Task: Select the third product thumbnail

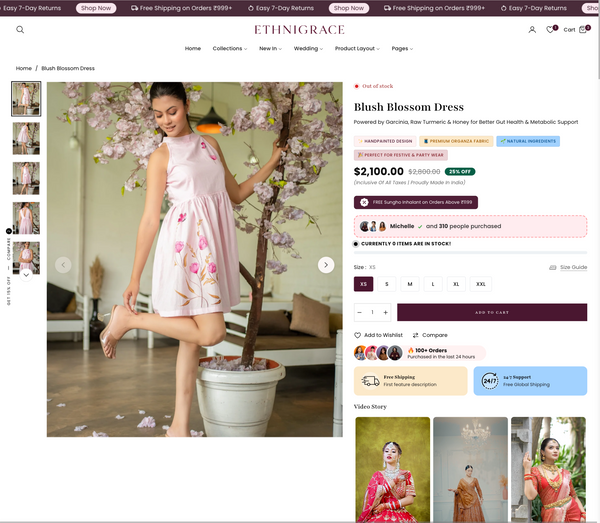Action: [x=26, y=178]
